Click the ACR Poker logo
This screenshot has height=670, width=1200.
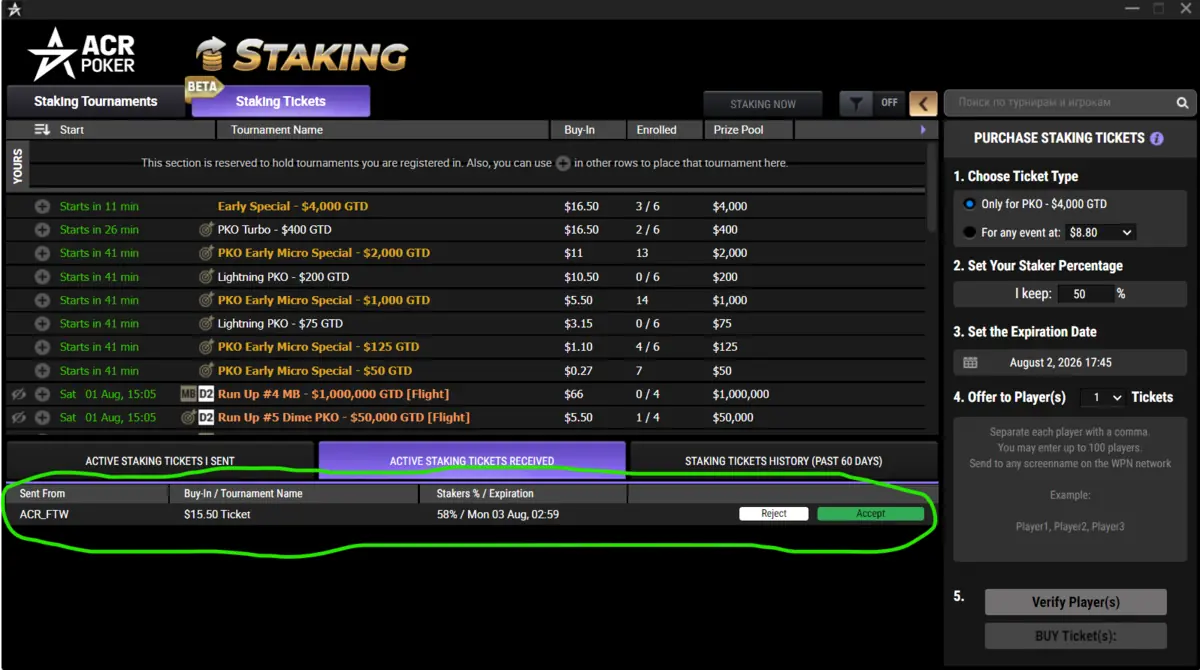pyautogui.click(x=81, y=54)
